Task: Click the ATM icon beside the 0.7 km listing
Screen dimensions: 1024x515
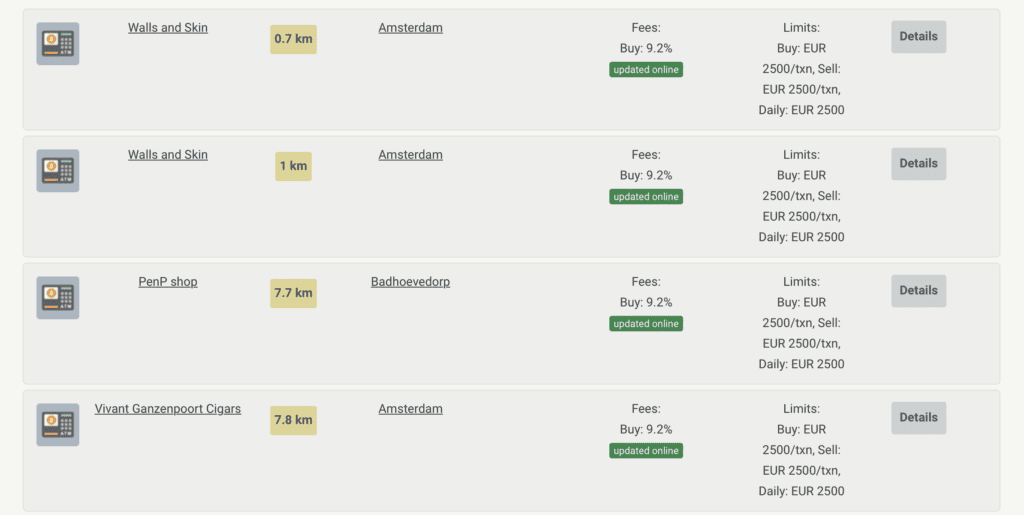Action: coord(58,44)
